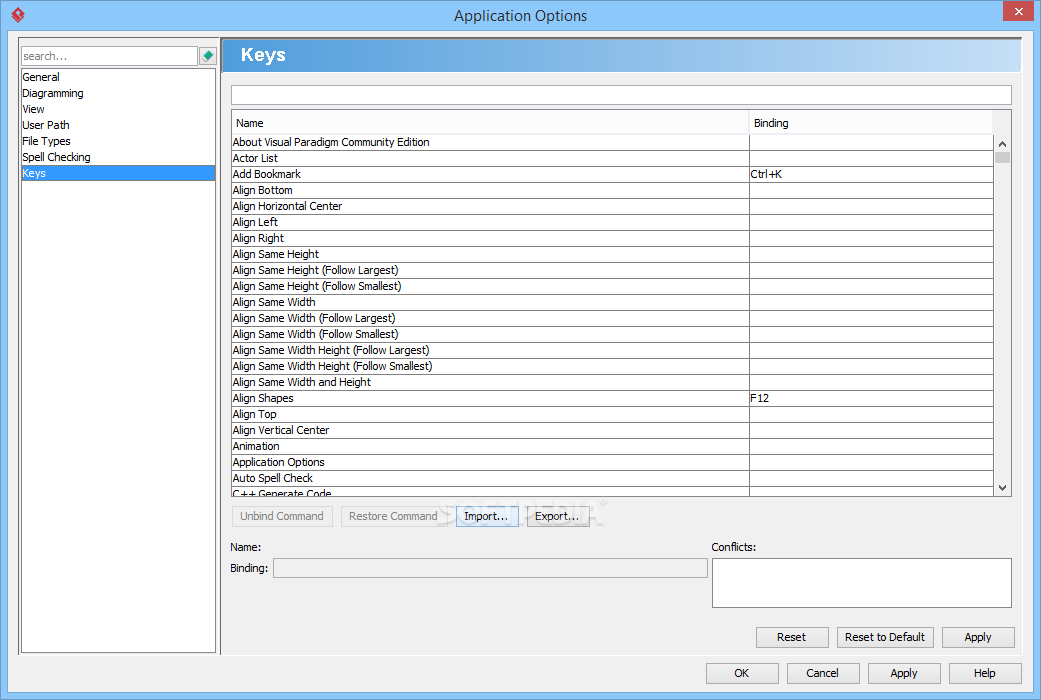Click the table scrollbar down arrow
This screenshot has width=1041, height=700.
coord(1002,487)
